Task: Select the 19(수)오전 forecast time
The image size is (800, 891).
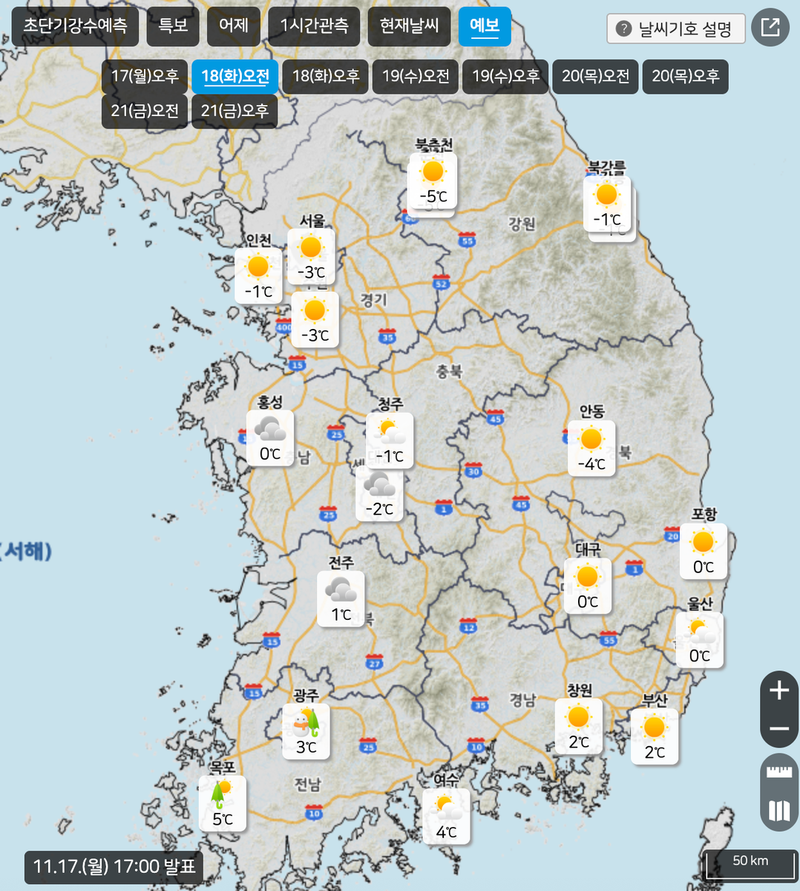Action: pos(416,76)
